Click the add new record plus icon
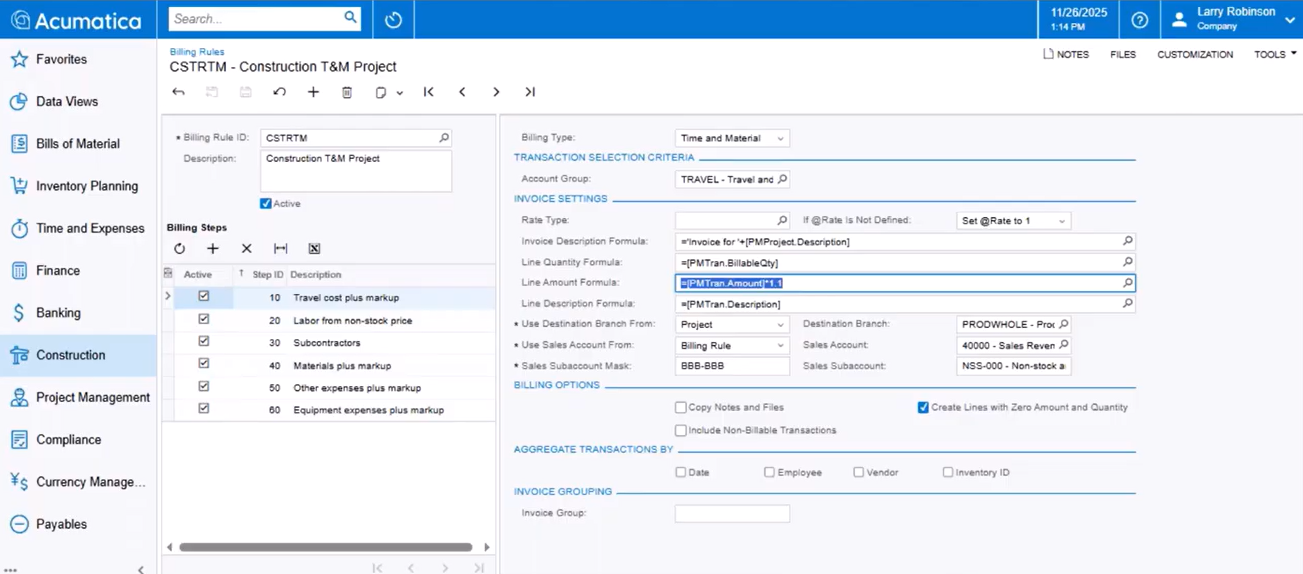Screen dimensions: 1303x574 313,92
